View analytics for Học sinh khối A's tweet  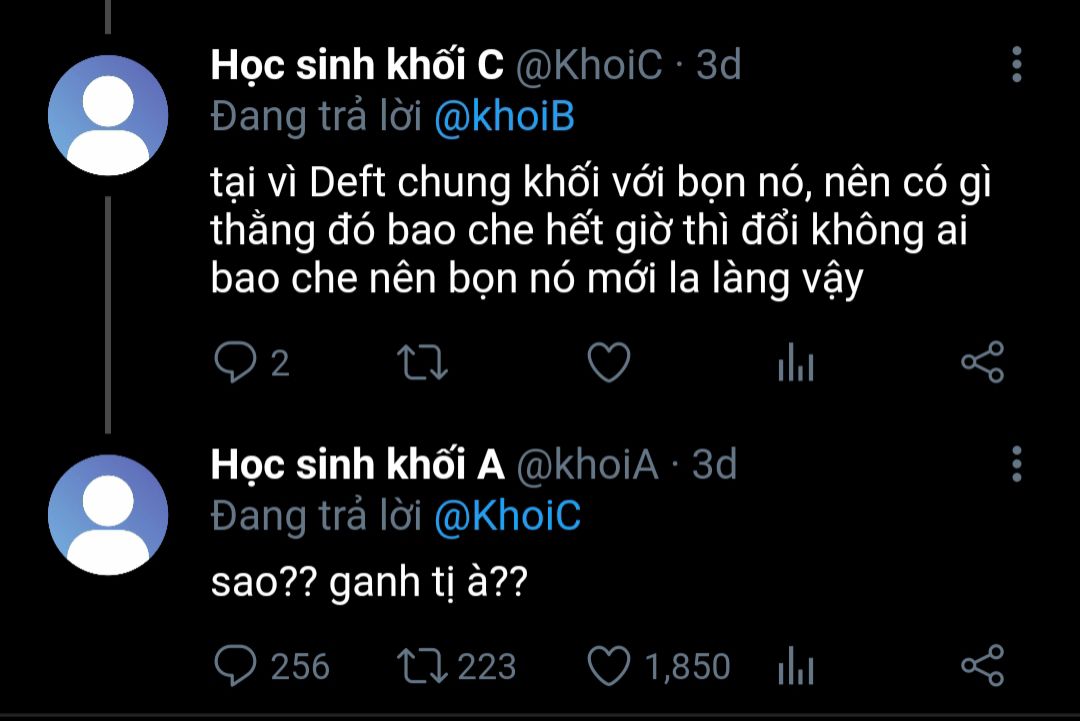[796, 667]
